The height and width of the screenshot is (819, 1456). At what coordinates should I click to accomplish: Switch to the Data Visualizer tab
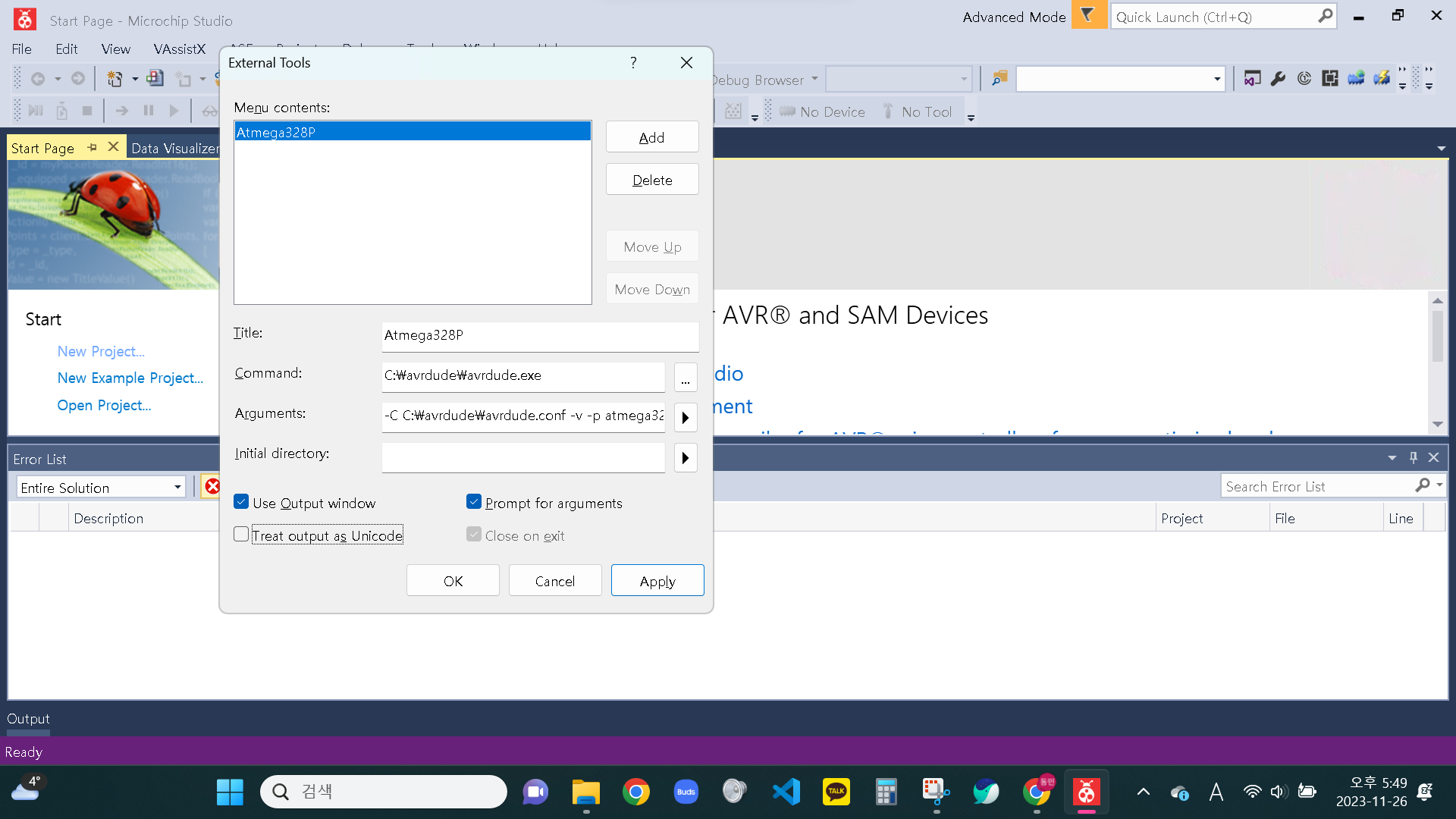[175, 149]
